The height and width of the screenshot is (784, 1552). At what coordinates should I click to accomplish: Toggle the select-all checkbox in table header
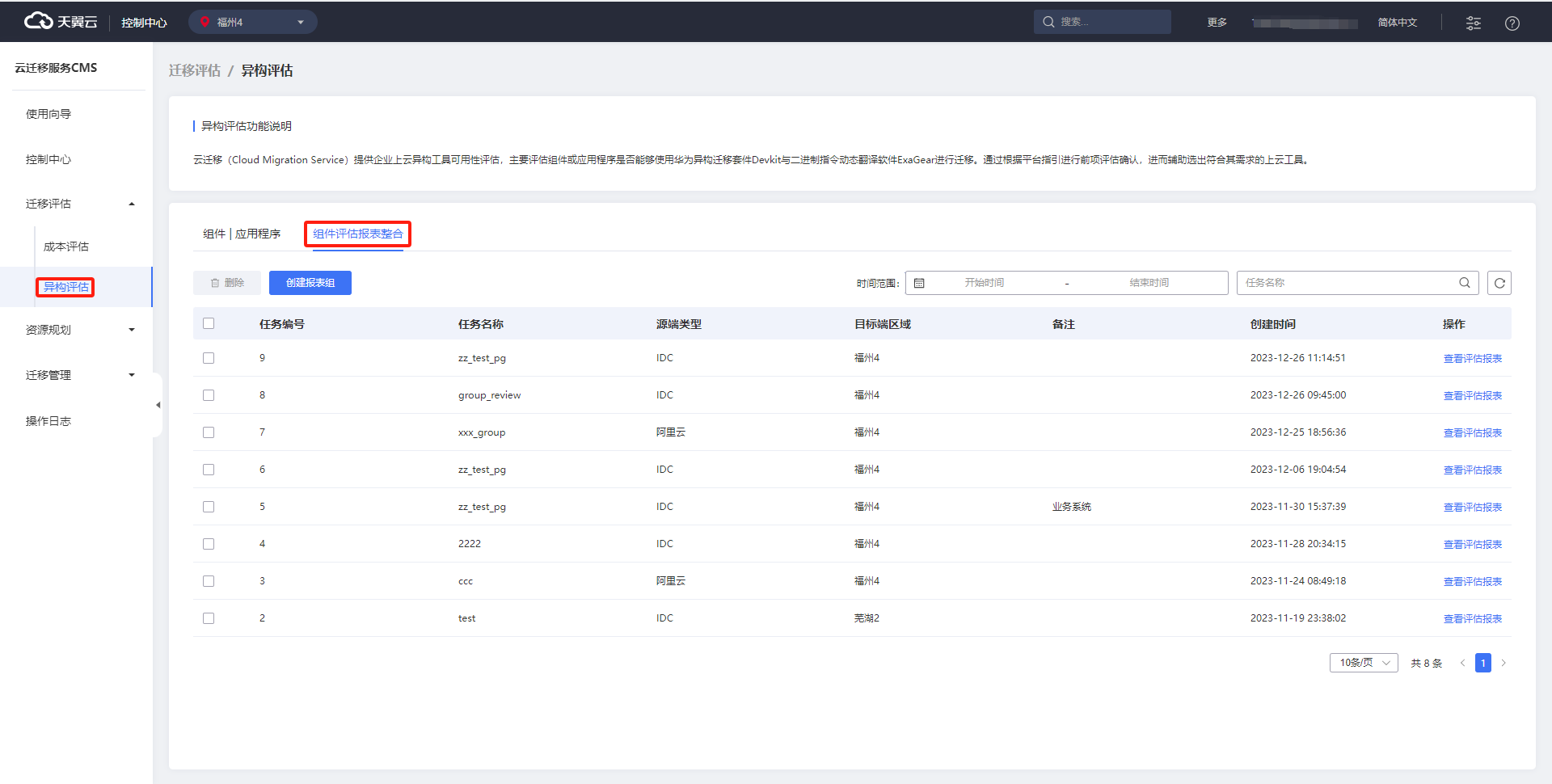[209, 323]
